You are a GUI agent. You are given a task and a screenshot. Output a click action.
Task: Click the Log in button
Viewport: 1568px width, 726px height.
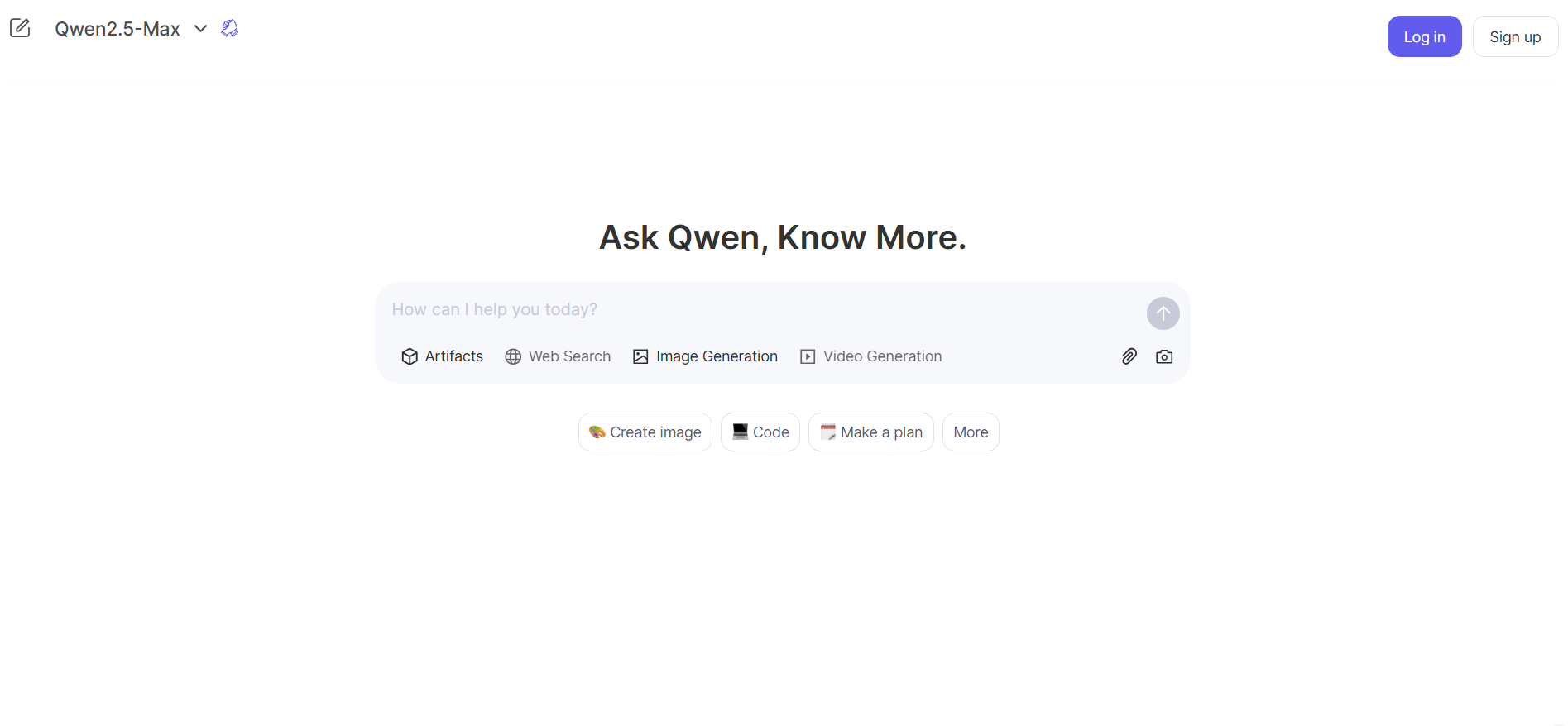(x=1424, y=37)
